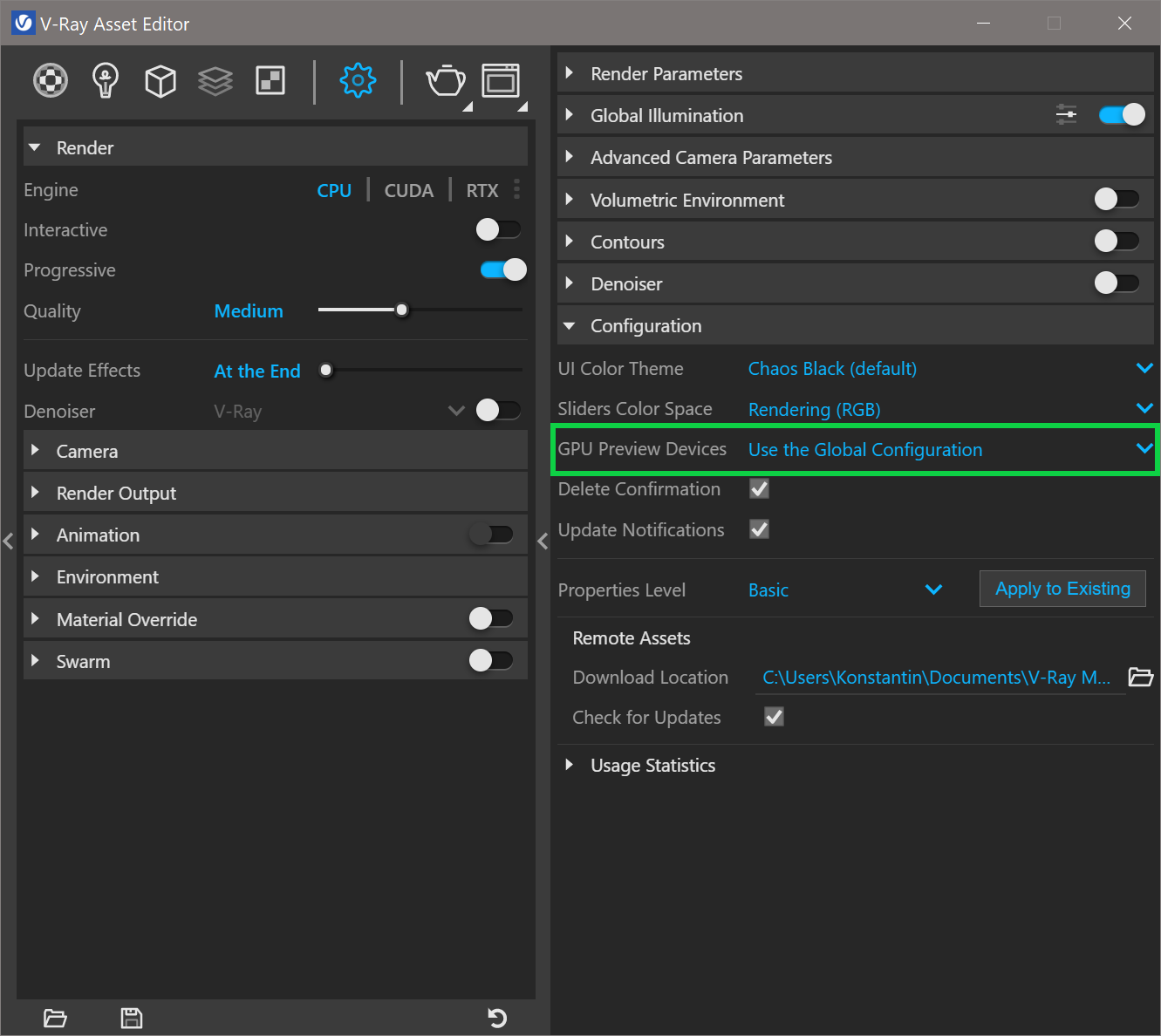Open the Materials category icon
This screenshot has width=1161, height=1036.
51,80
